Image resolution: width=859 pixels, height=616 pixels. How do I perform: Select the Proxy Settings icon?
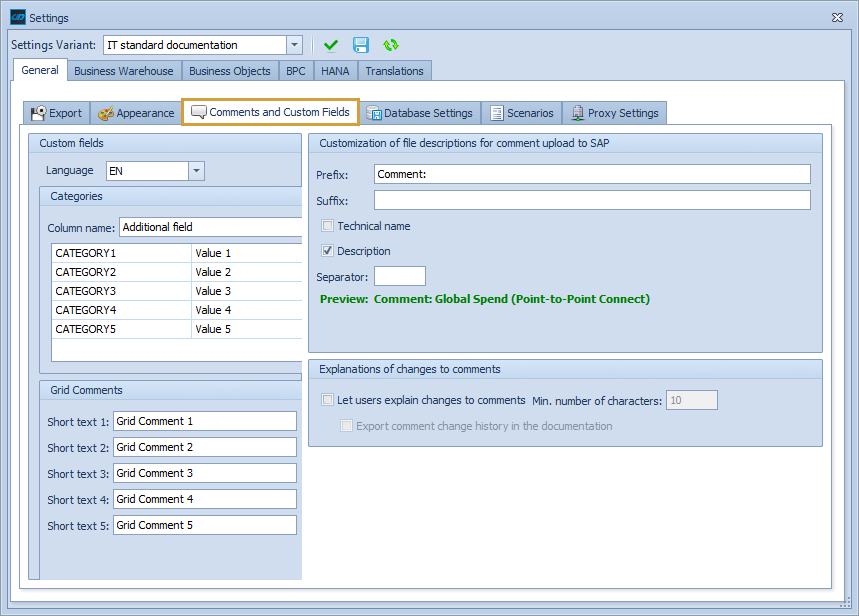[x=577, y=112]
